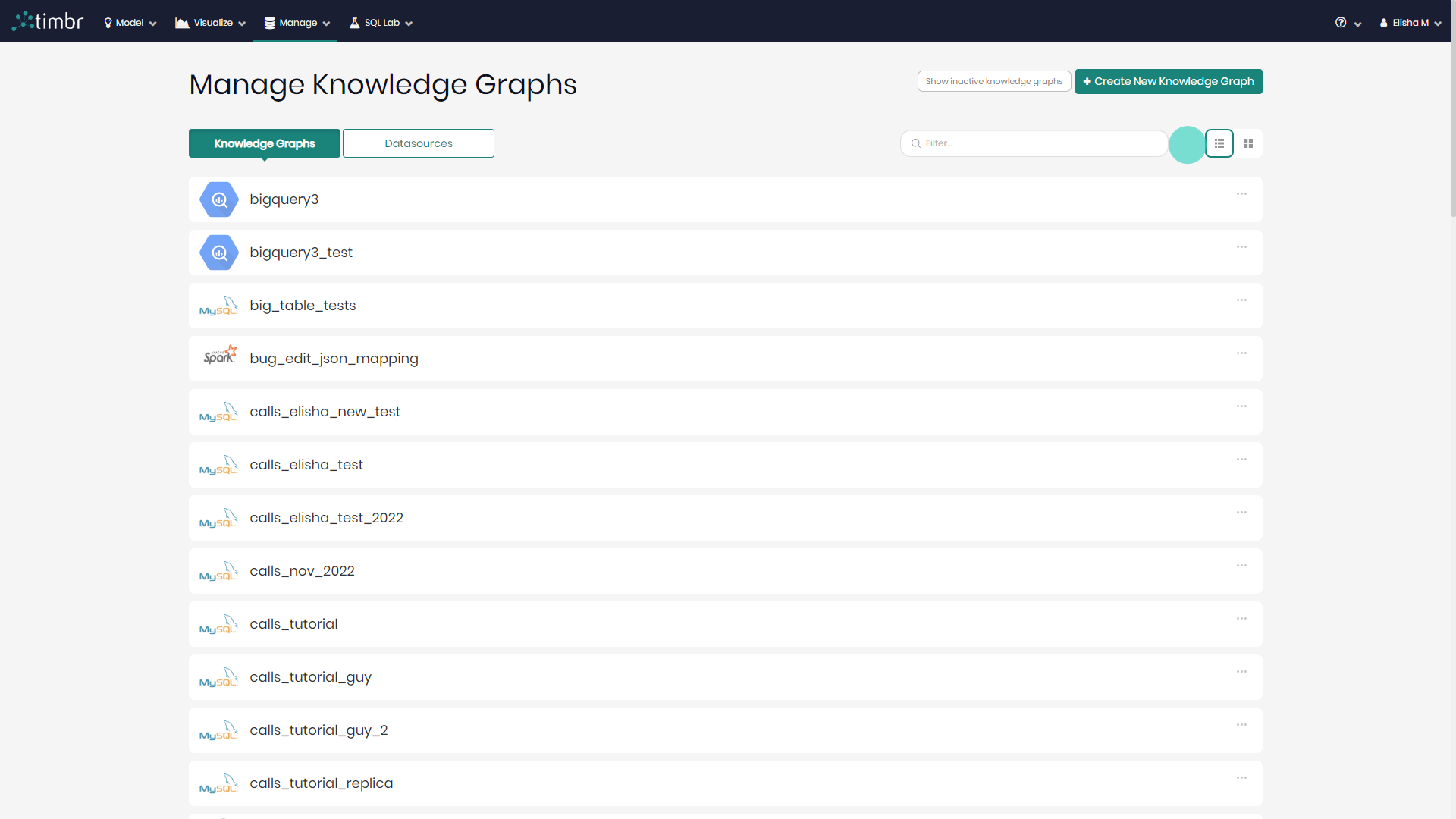Switch to list view layout
The width and height of the screenshot is (1456, 819).
[x=1219, y=143]
